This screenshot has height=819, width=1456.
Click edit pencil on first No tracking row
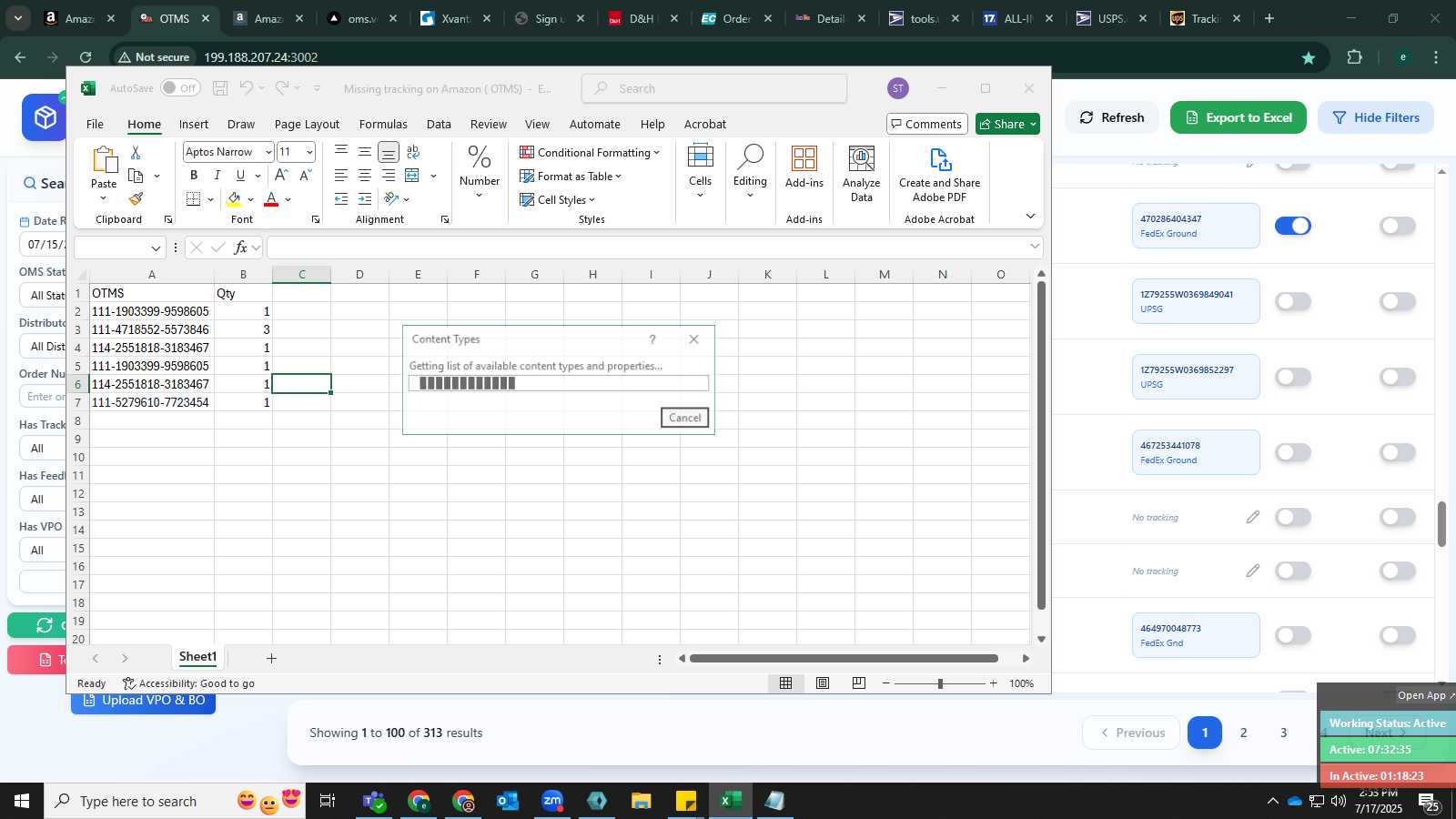1253,517
